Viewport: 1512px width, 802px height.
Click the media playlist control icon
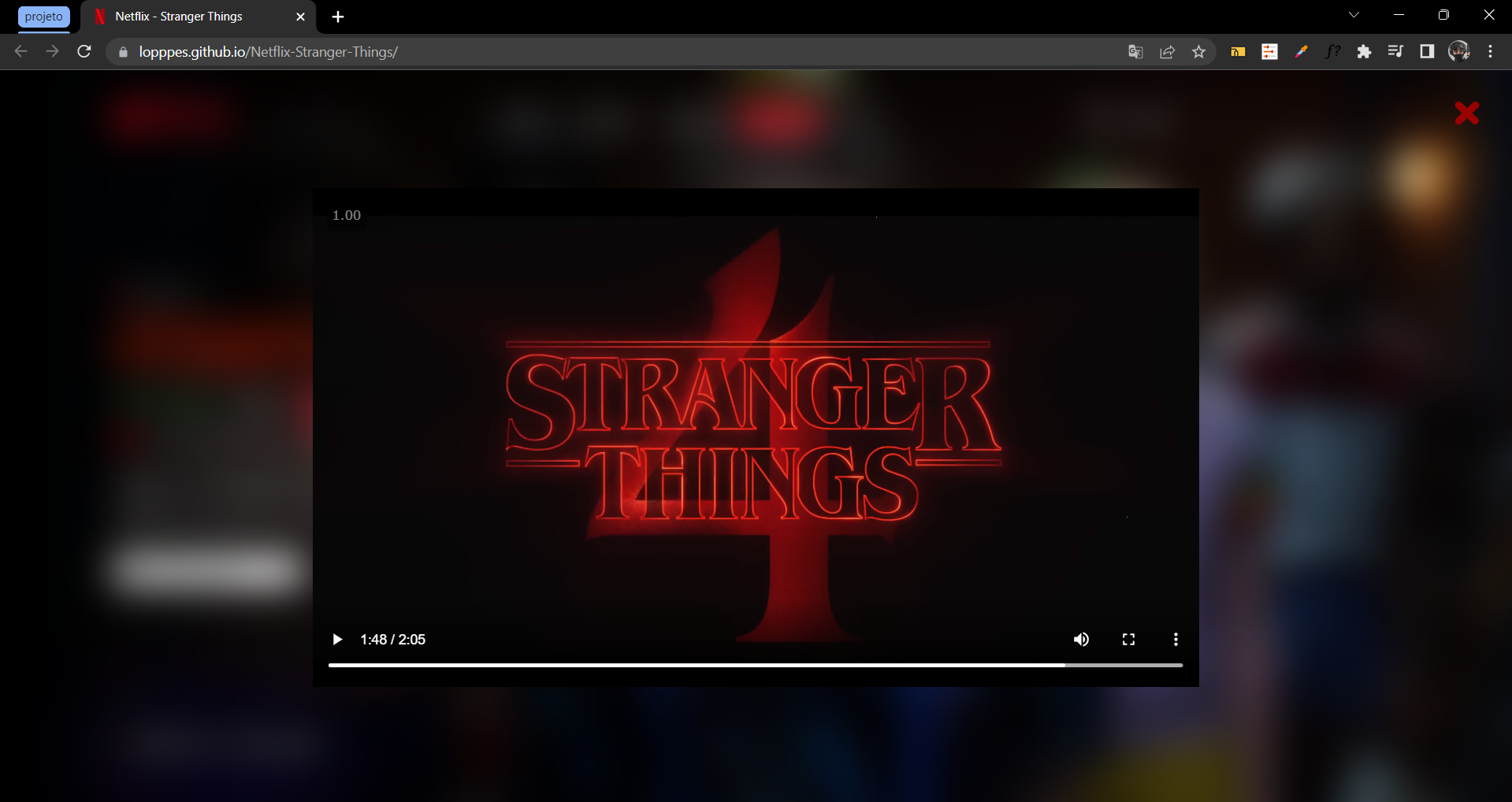(1395, 51)
